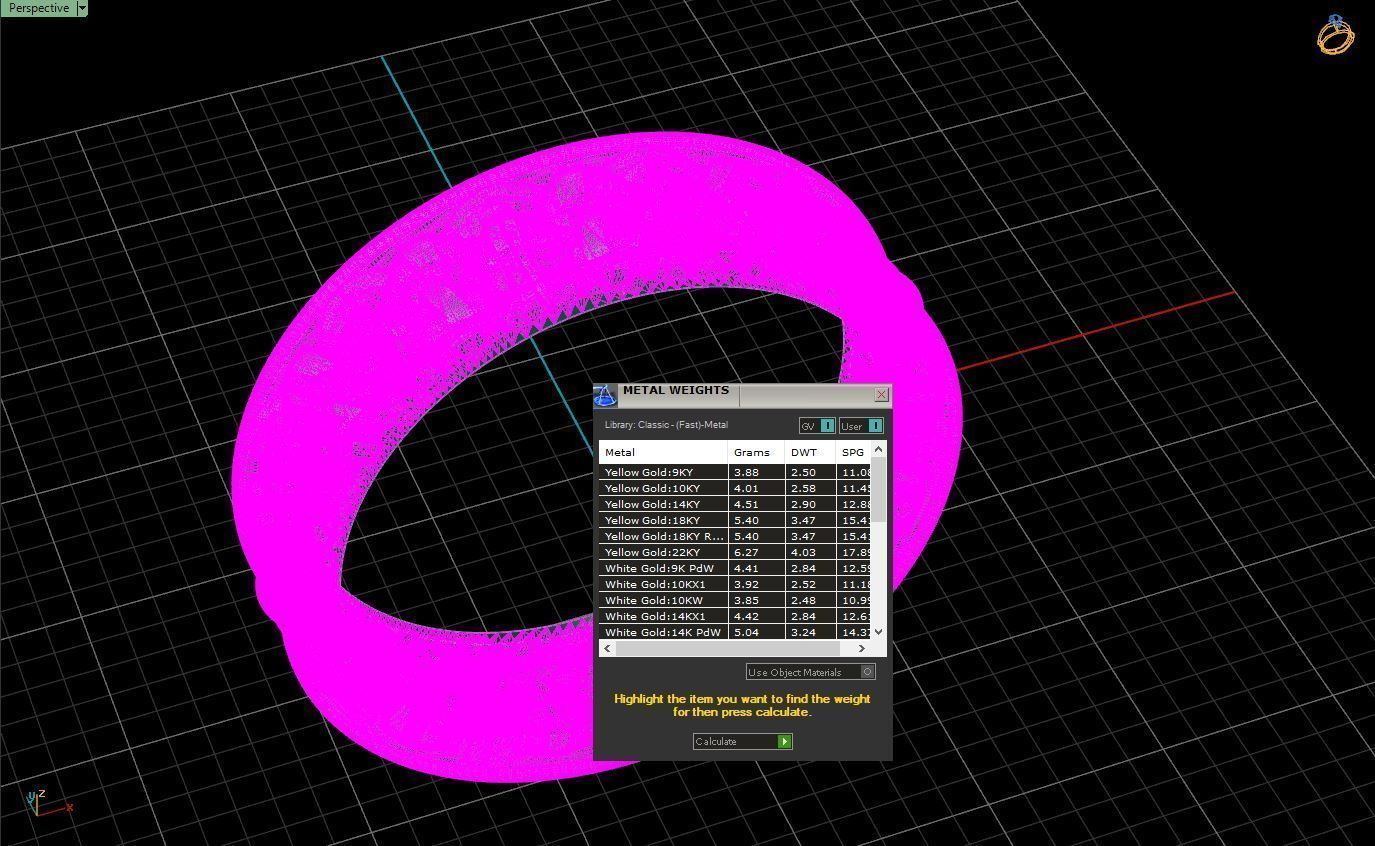Select the Yellow Gold:22KY row

pyautogui.click(x=736, y=552)
